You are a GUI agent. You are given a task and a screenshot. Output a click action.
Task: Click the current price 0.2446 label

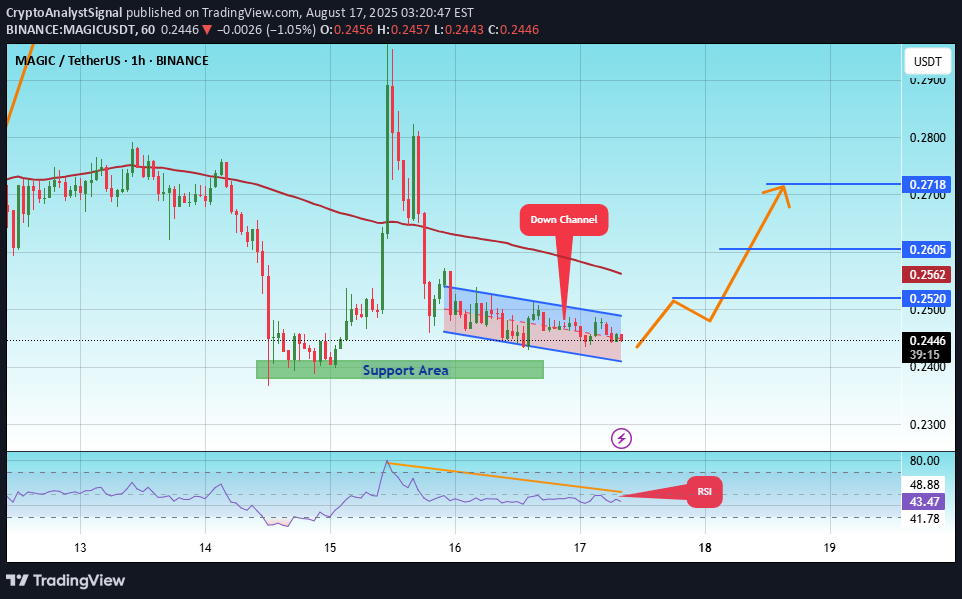pos(926,341)
